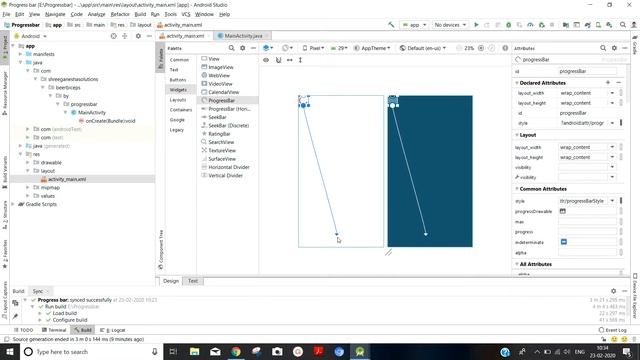The width and height of the screenshot is (640, 360).
Task: Open the TODO tool window
Action: [24, 330]
